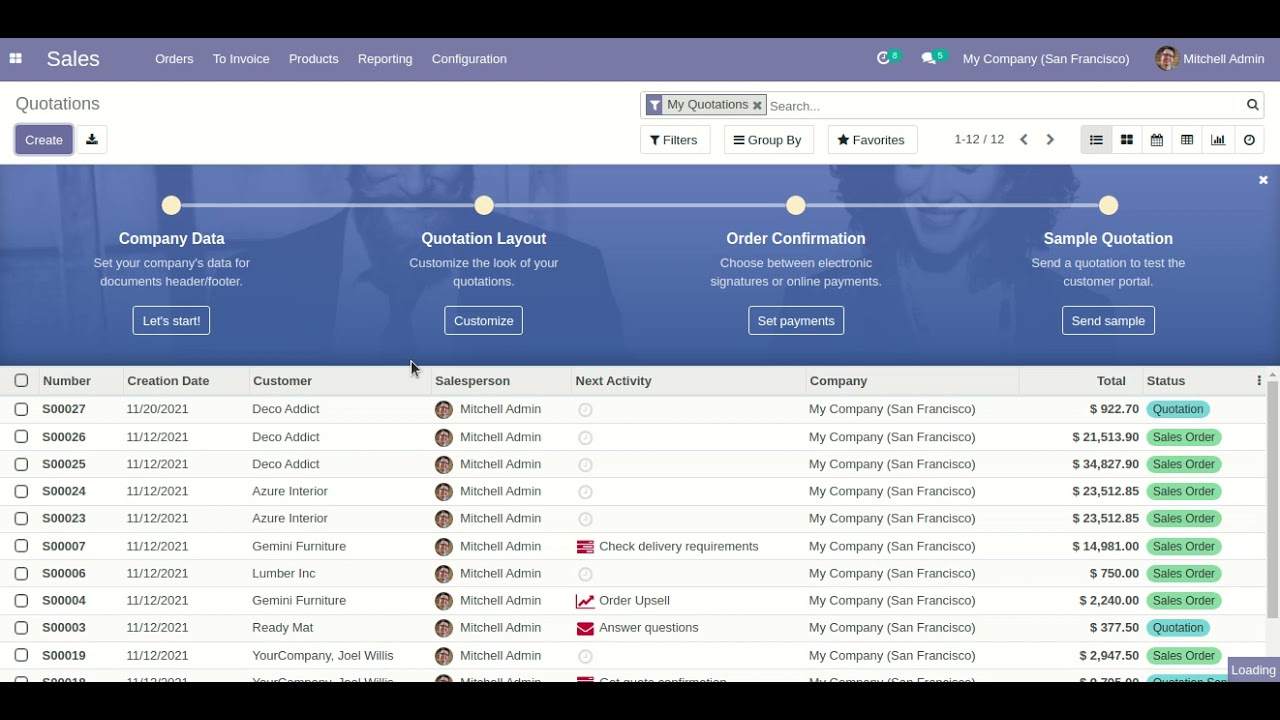Select checkbox for order S00007

21,546
